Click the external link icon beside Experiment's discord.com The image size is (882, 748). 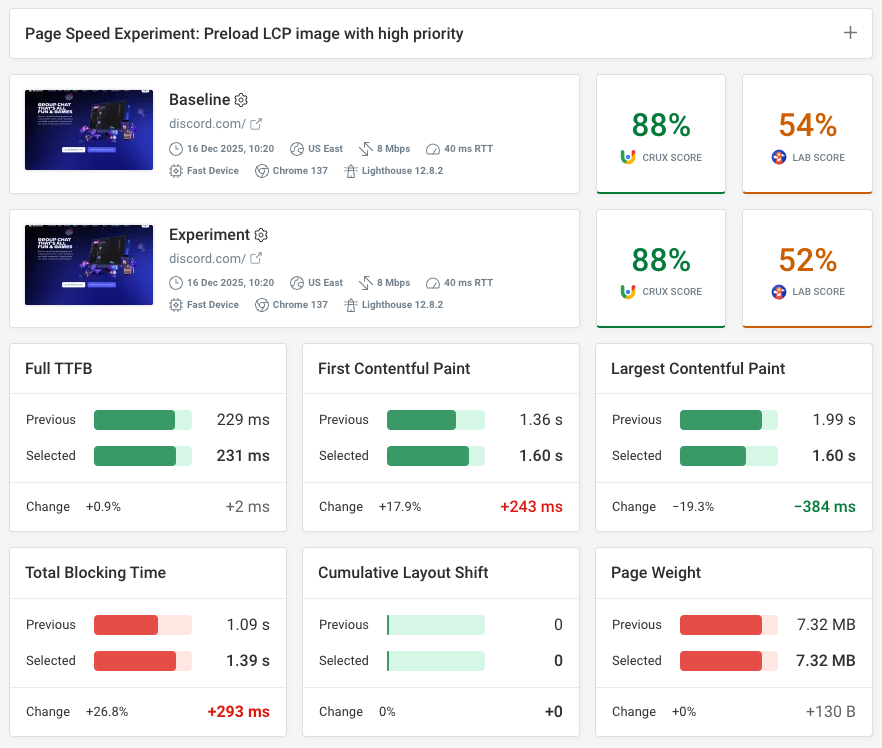(x=256, y=258)
